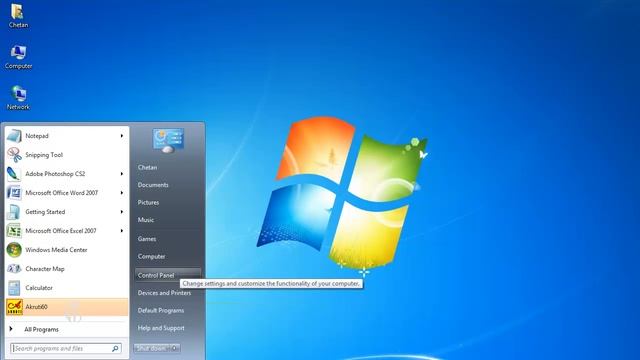Click the Calculator icon
640x360 pixels.
[14, 288]
